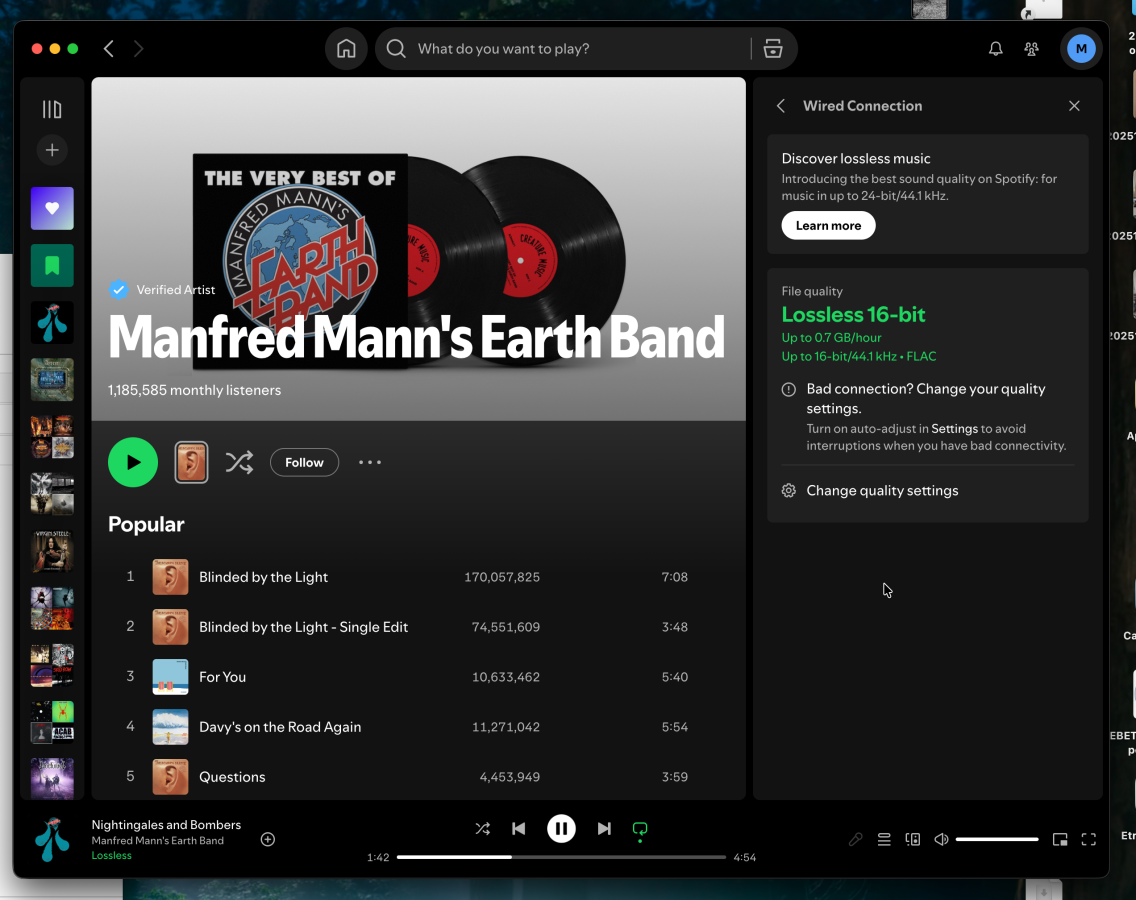This screenshot has height=900, width=1136.
Task: Open the Home button in top bar
Action: coord(346,49)
